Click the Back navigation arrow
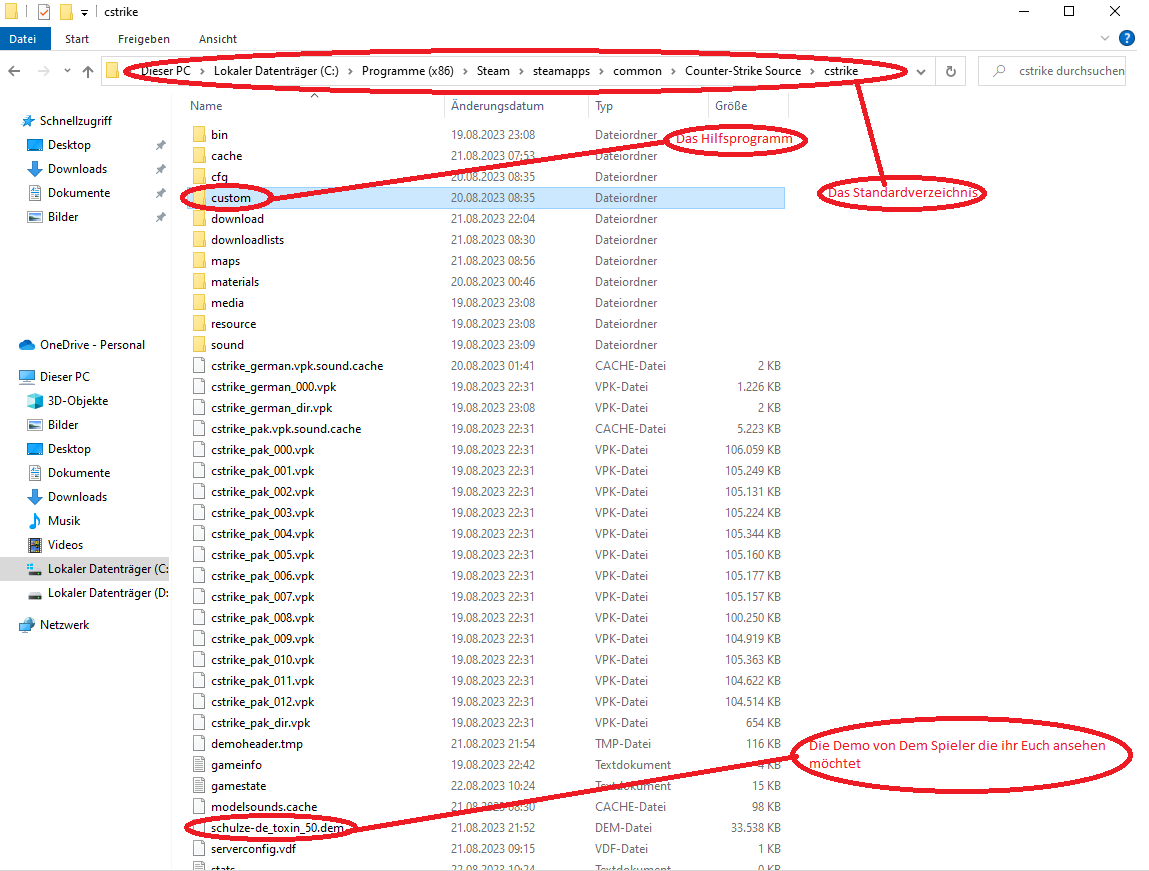1149x871 pixels. [15, 72]
